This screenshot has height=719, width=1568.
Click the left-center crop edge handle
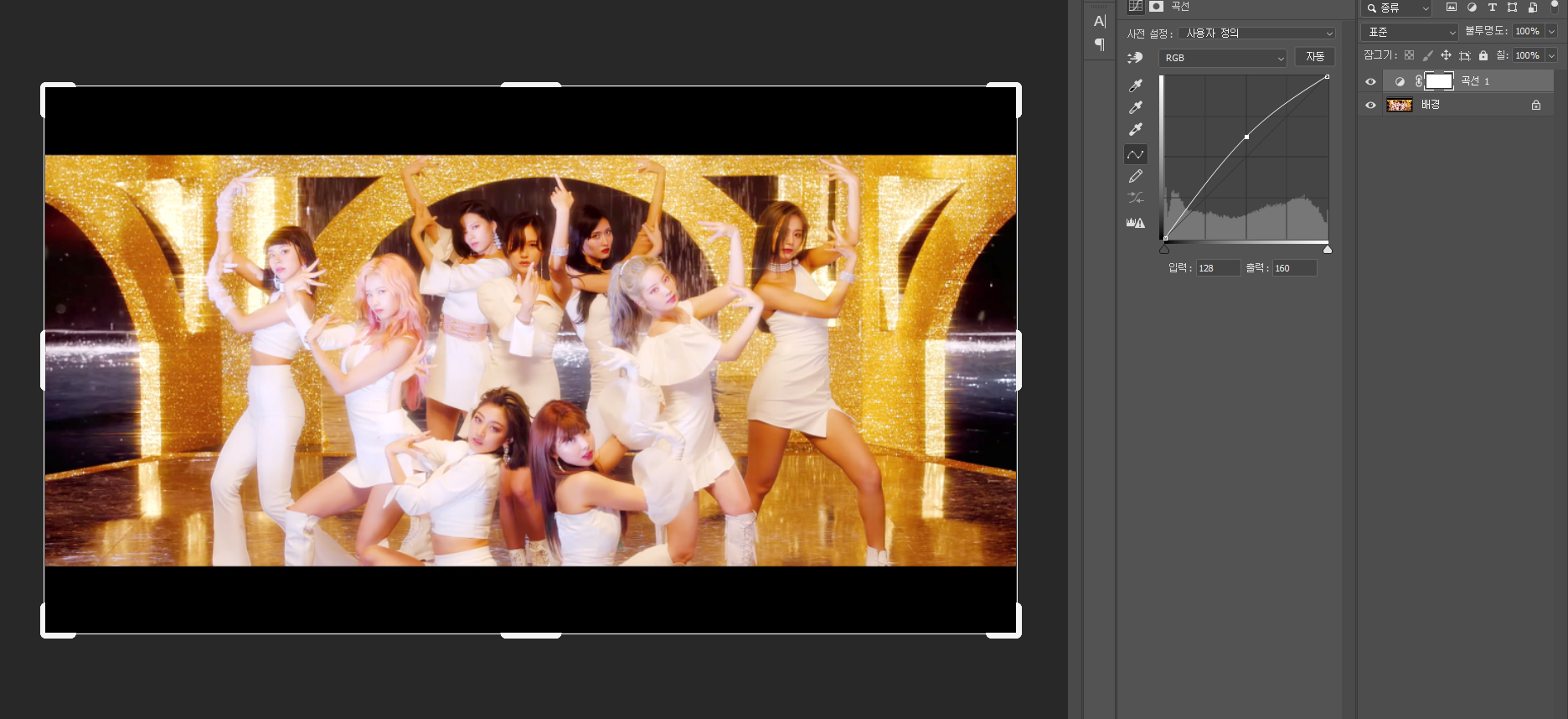(43, 360)
